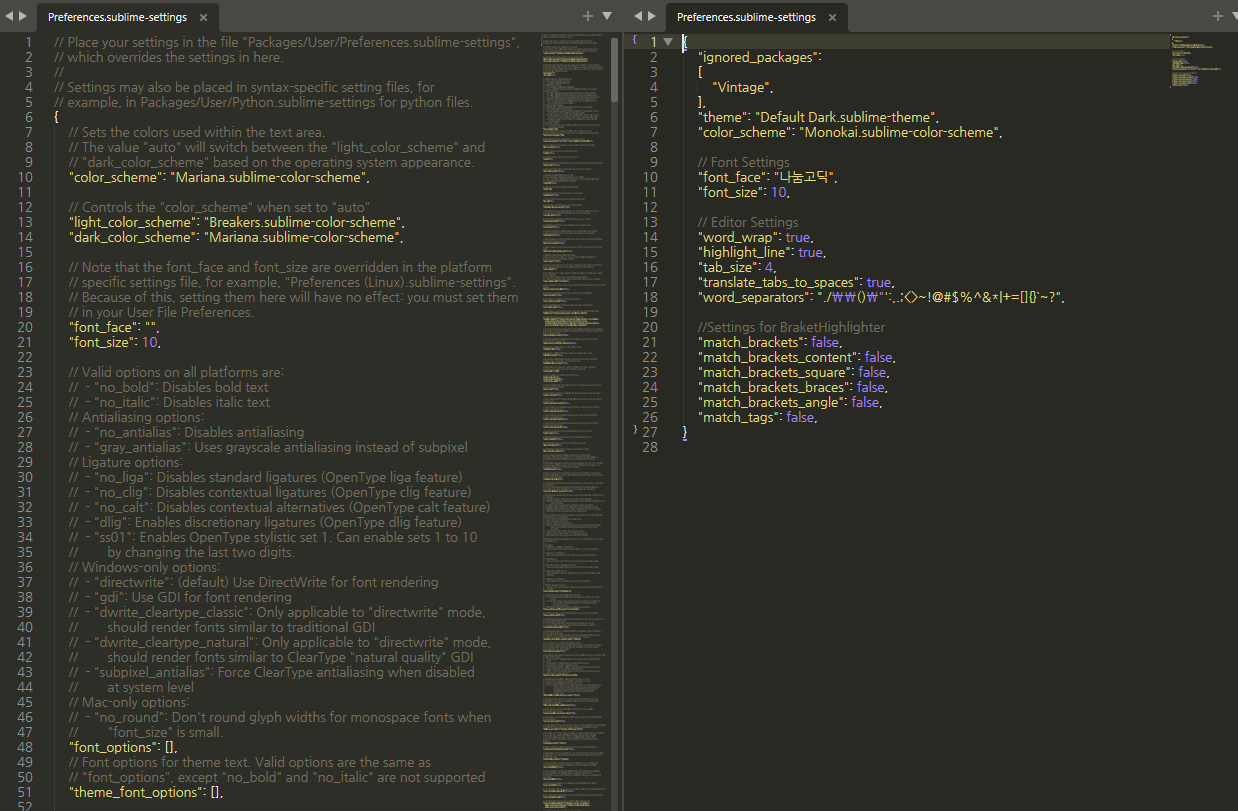Add a new tab in right pane

(x=1217, y=16)
